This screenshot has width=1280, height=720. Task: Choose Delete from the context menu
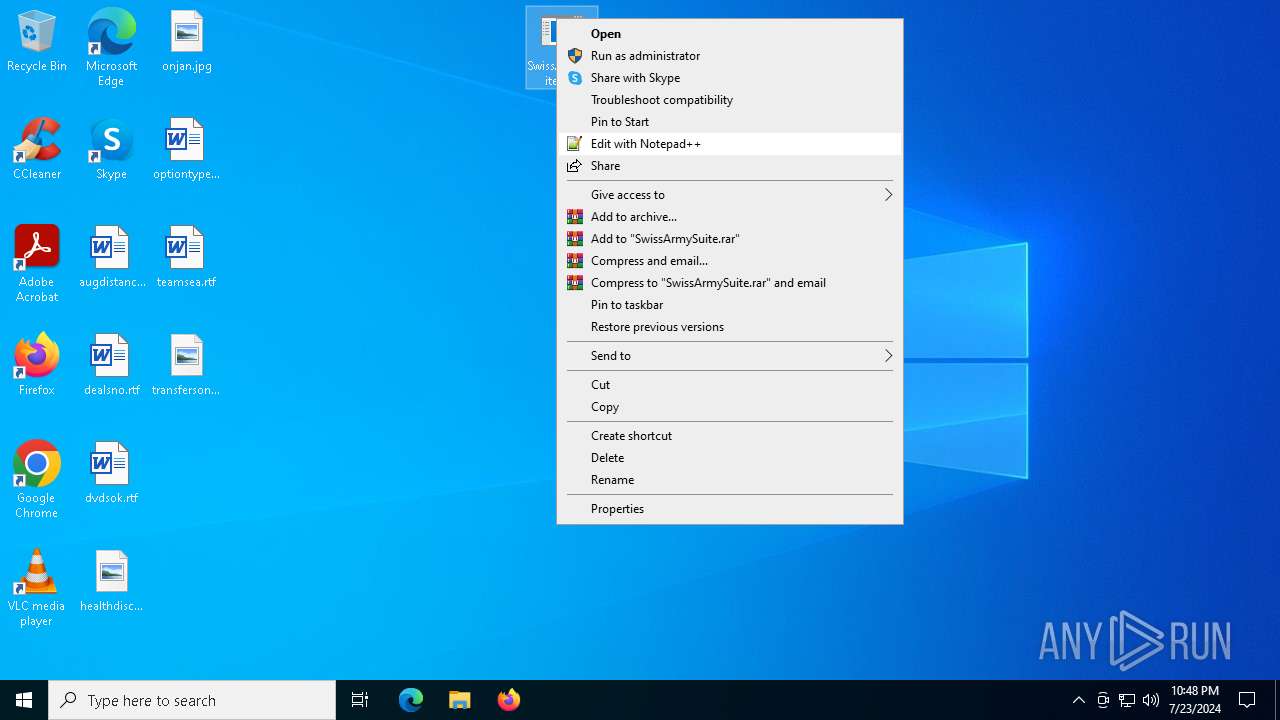[x=730, y=458]
